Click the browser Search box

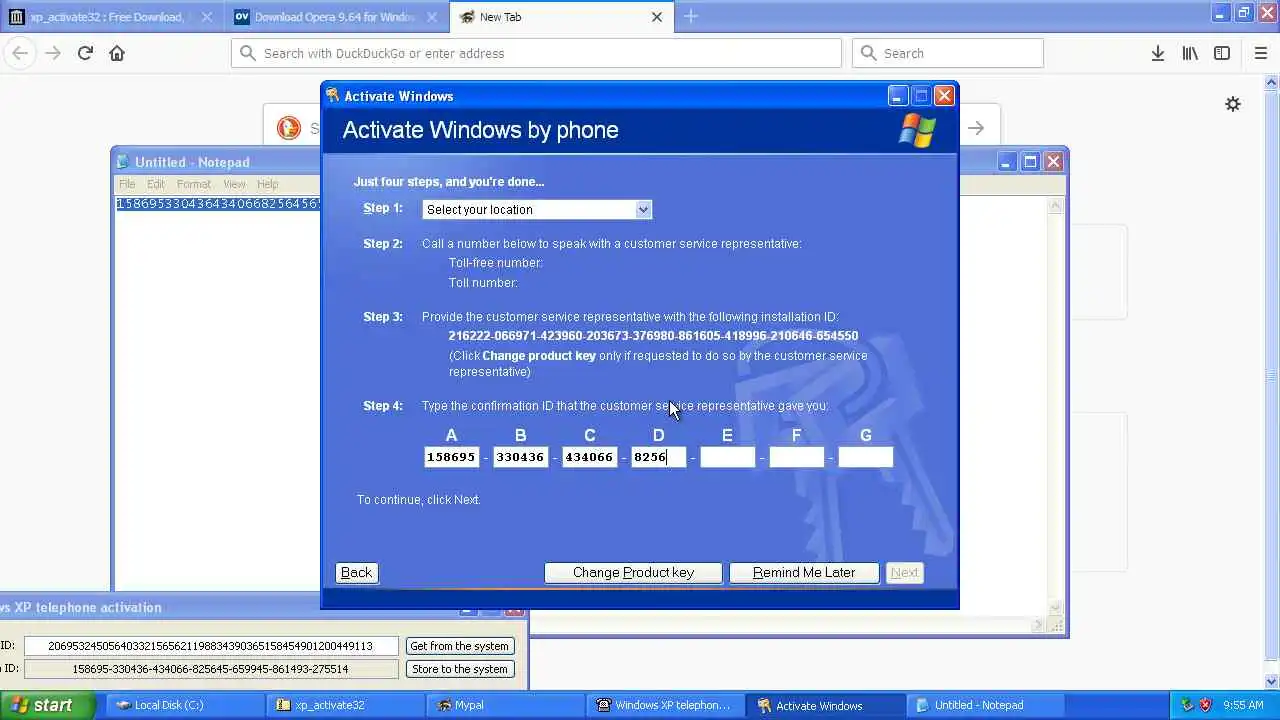coord(948,53)
